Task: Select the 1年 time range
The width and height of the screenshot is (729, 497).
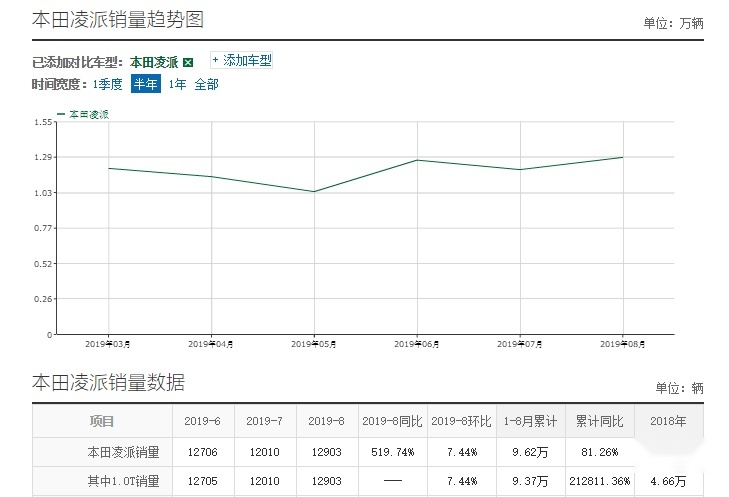Action: pos(178,85)
